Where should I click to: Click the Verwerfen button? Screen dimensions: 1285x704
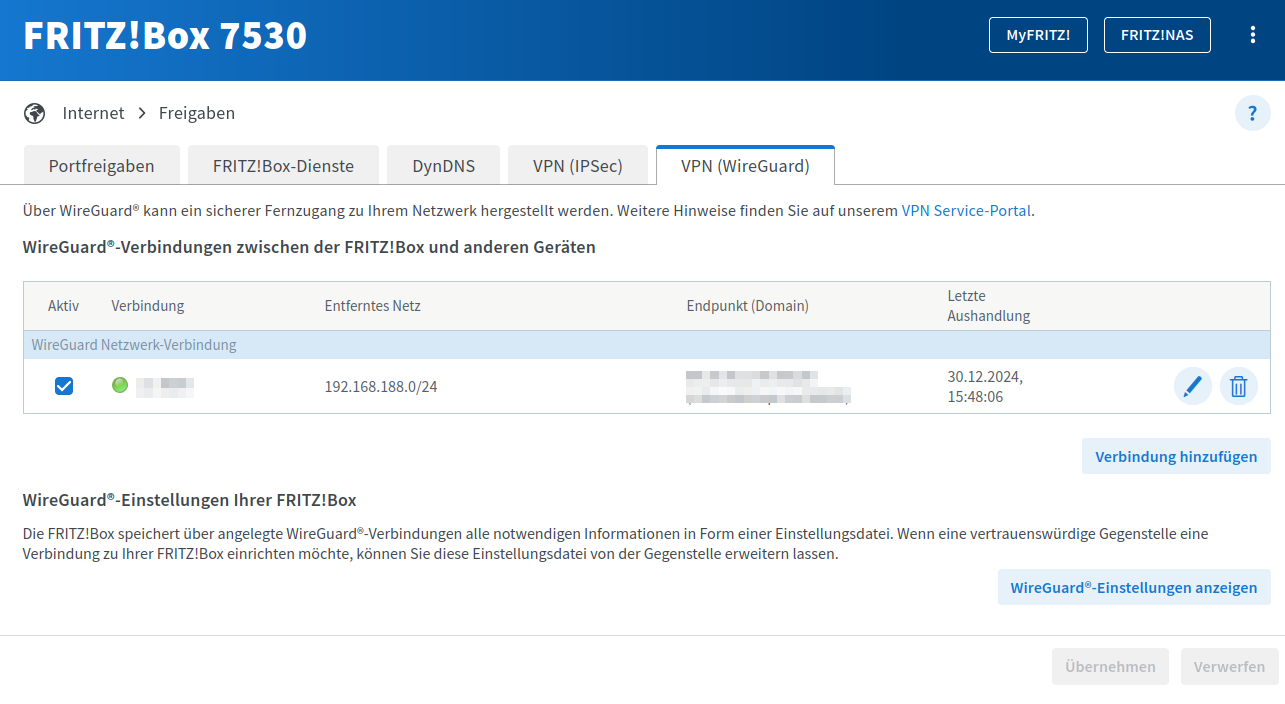coord(1229,667)
